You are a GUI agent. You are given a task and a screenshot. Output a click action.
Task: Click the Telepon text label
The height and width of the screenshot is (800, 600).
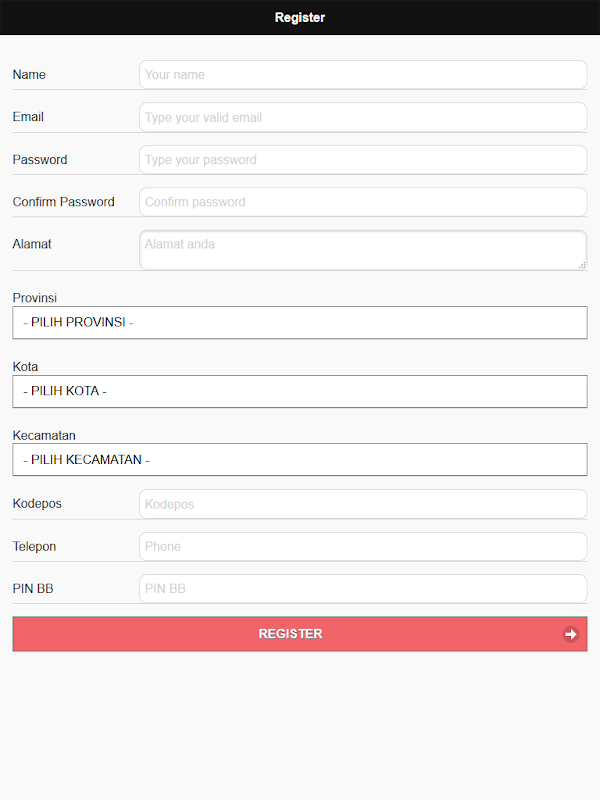click(35, 546)
